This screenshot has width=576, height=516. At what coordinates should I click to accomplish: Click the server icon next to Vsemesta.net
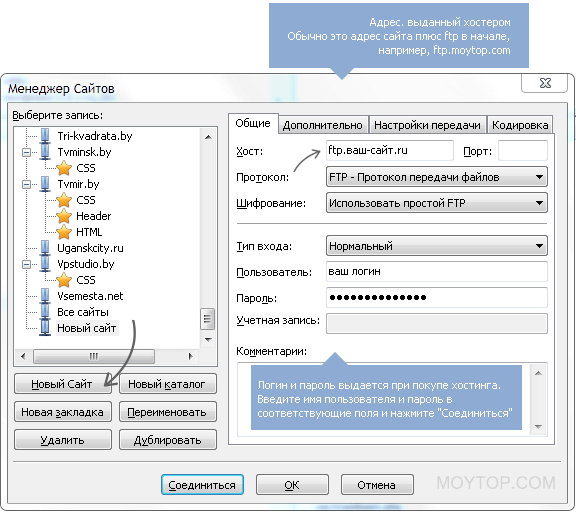click(x=45, y=296)
